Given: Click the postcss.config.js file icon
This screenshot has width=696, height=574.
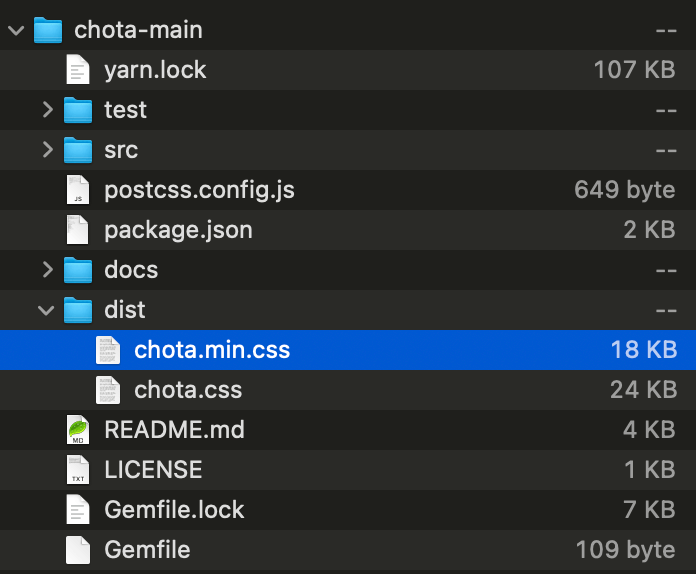Looking at the screenshot, I should (78, 190).
